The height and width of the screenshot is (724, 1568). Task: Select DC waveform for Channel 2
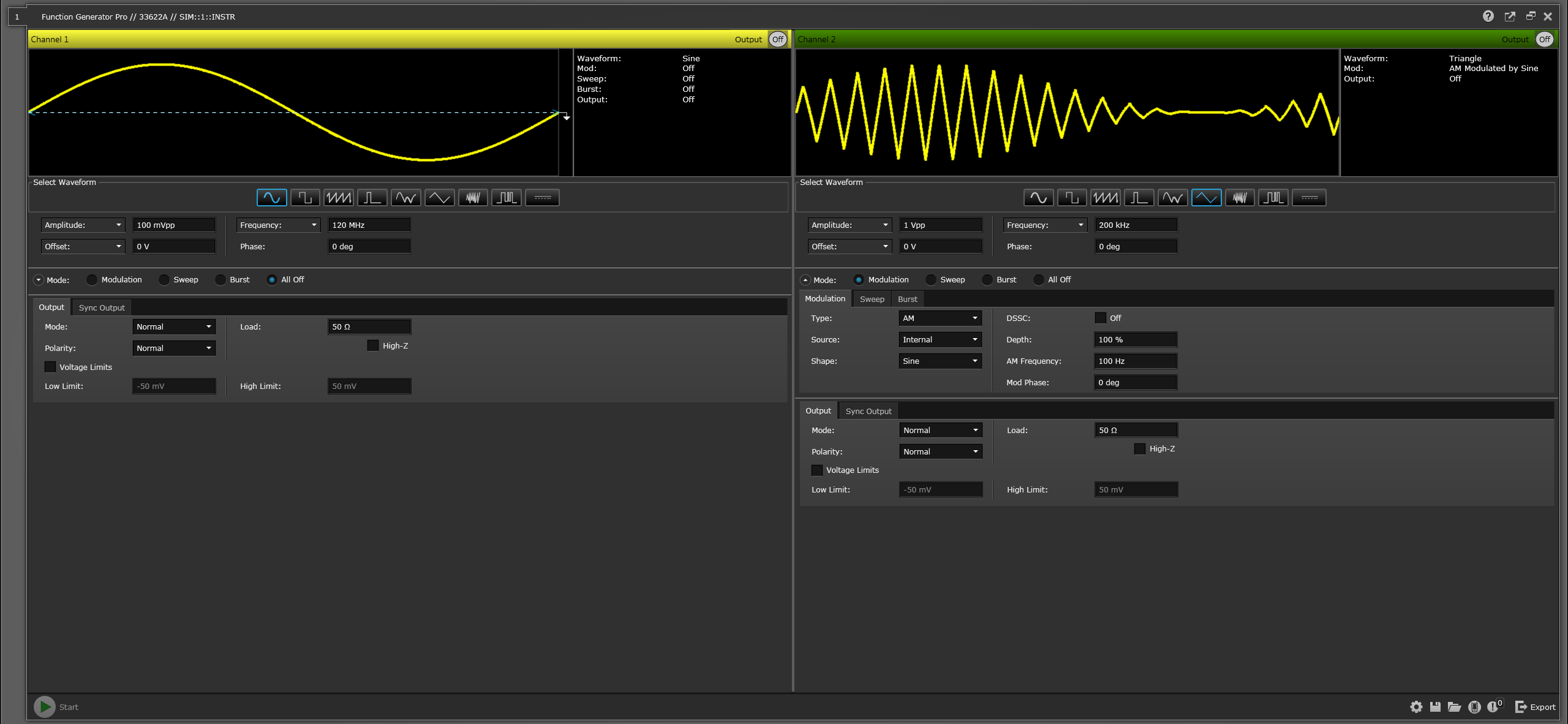[1310, 198]
